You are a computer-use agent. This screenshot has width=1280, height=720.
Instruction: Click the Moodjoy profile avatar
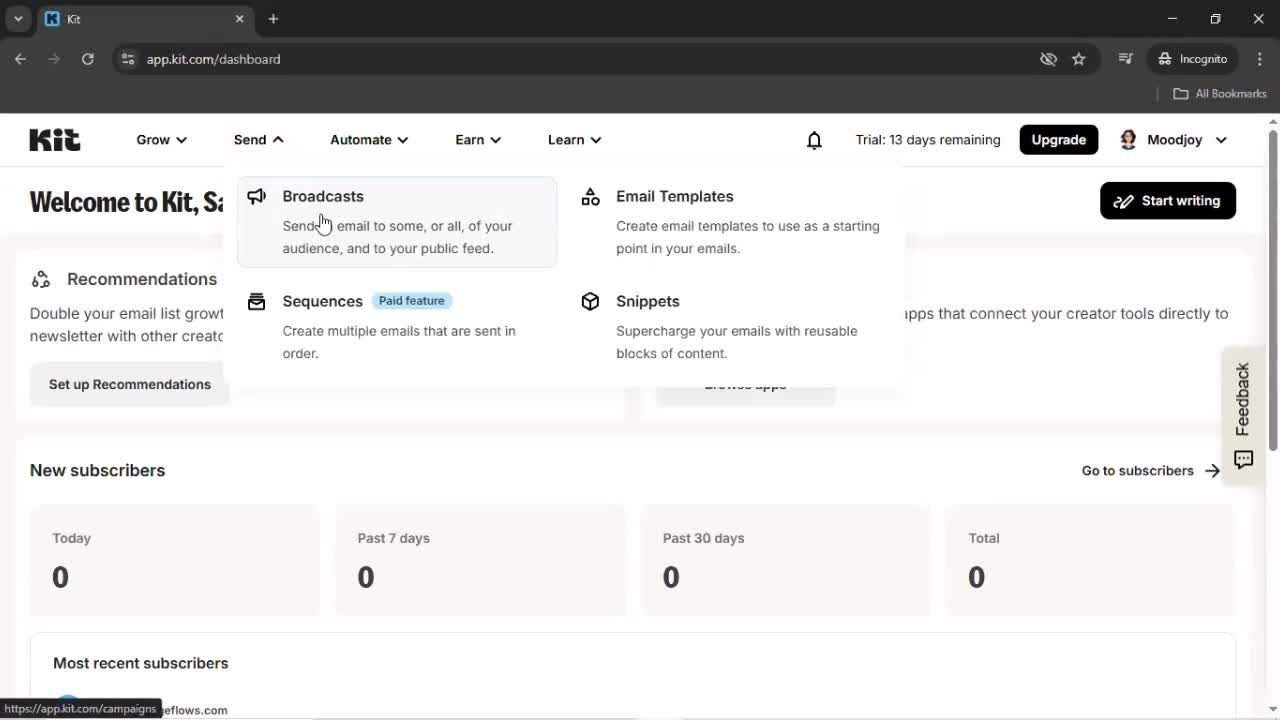pos(1128,140)
